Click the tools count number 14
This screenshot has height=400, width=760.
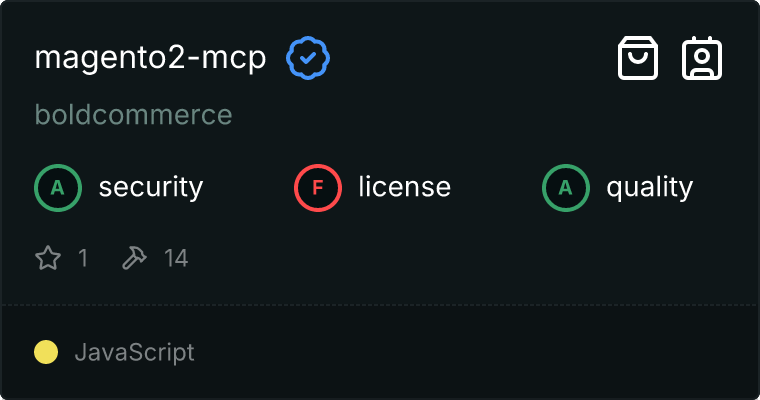176,259
